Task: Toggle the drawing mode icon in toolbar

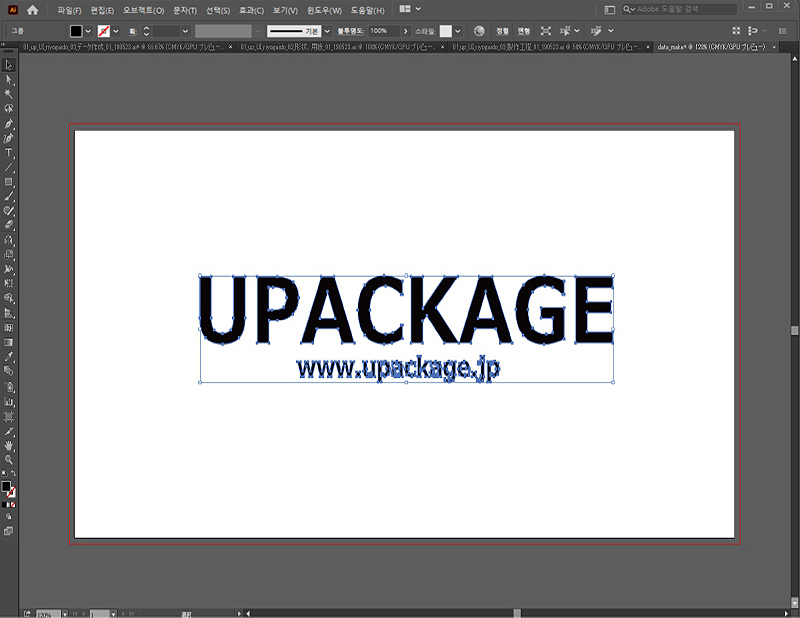Action: (8, 516)
